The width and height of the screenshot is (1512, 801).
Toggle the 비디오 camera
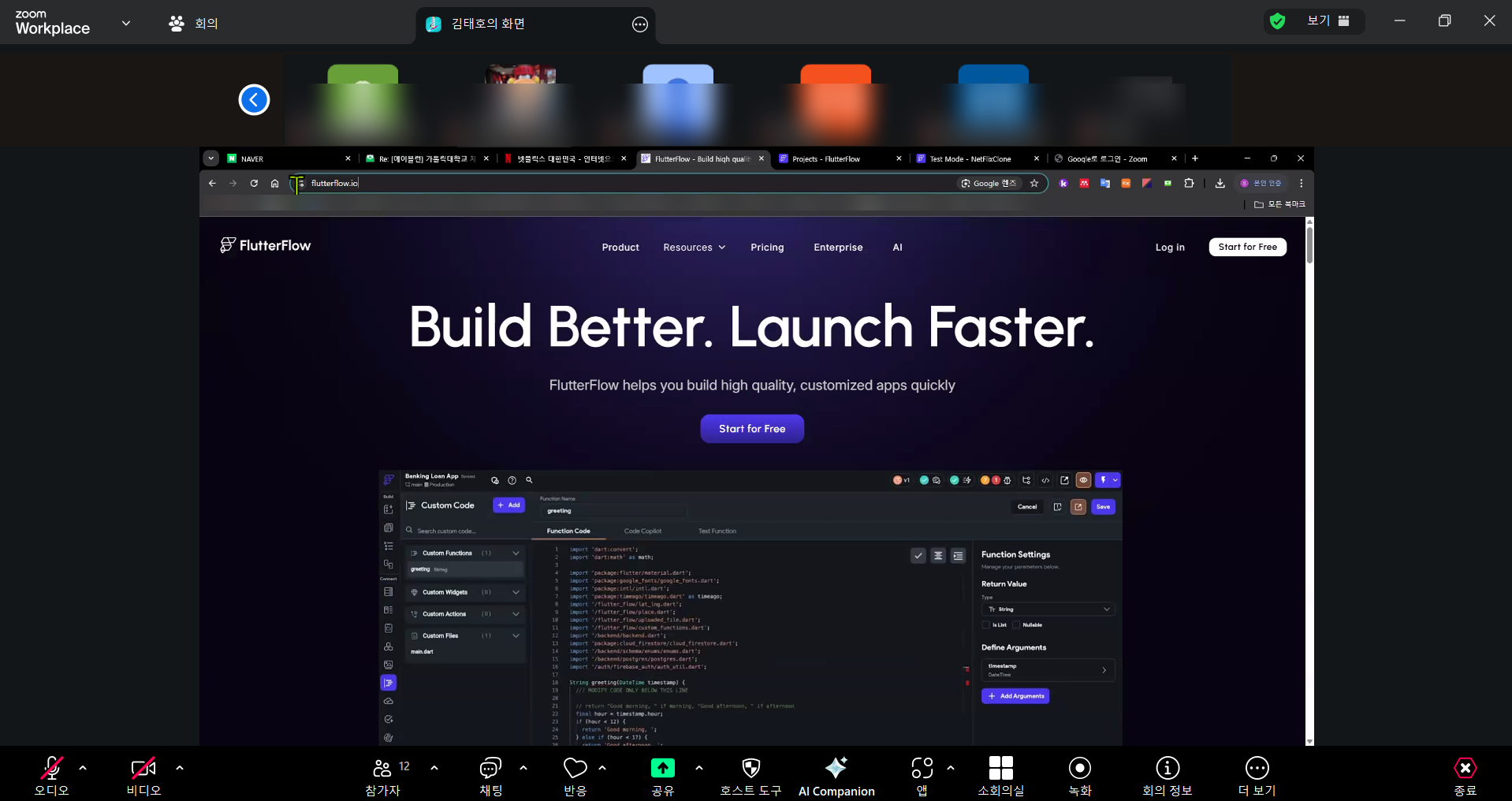143,777
